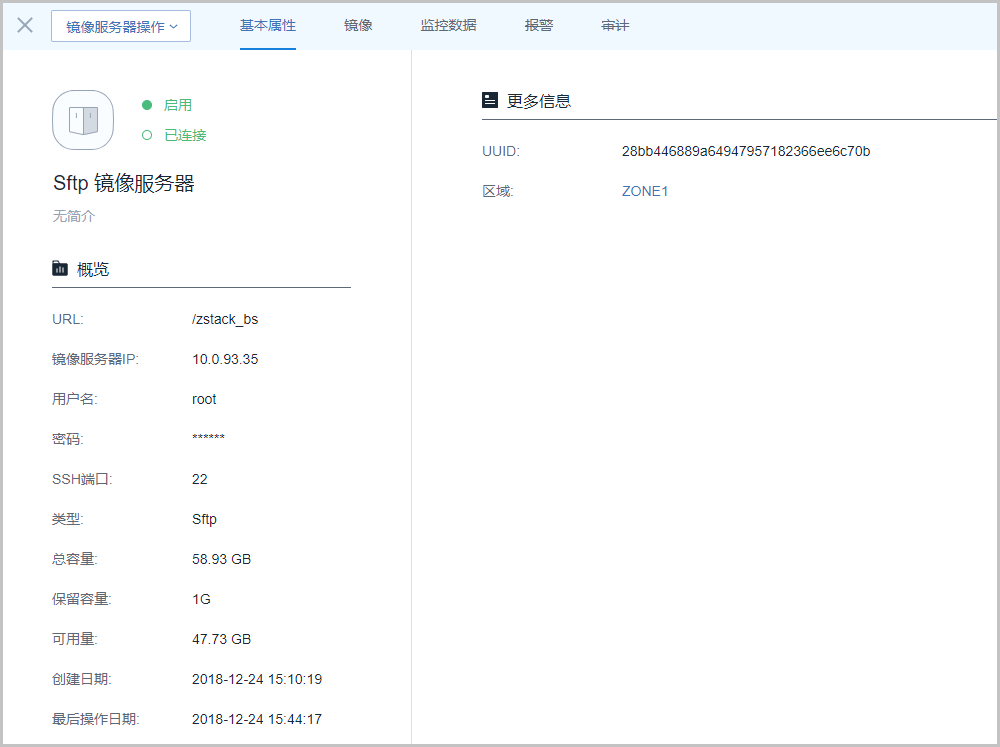Click the UUID value text
The image size is (1000, 747).
coord(746,151)
